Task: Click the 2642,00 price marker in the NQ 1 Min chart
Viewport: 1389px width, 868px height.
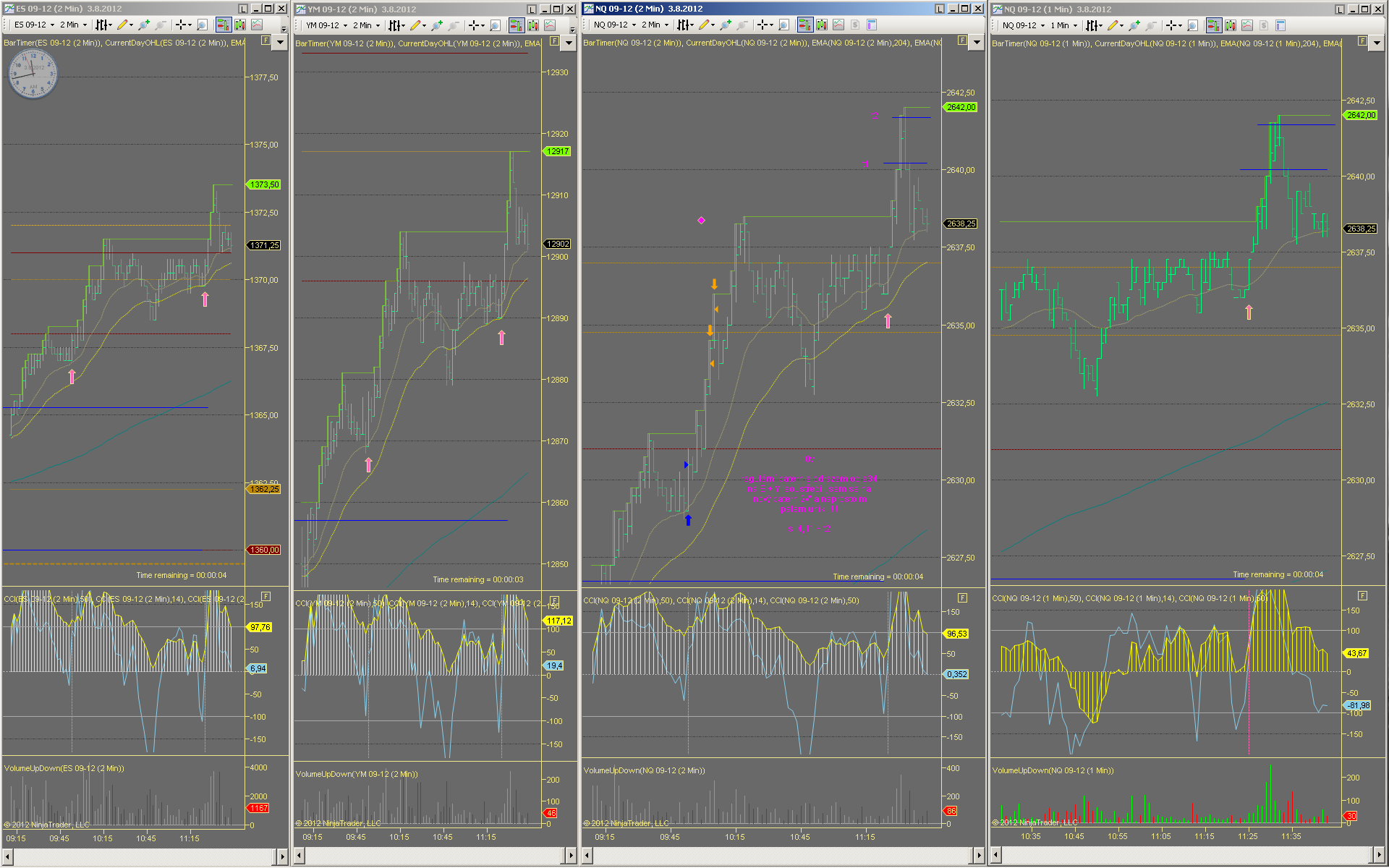Action: click(1361, 115)
